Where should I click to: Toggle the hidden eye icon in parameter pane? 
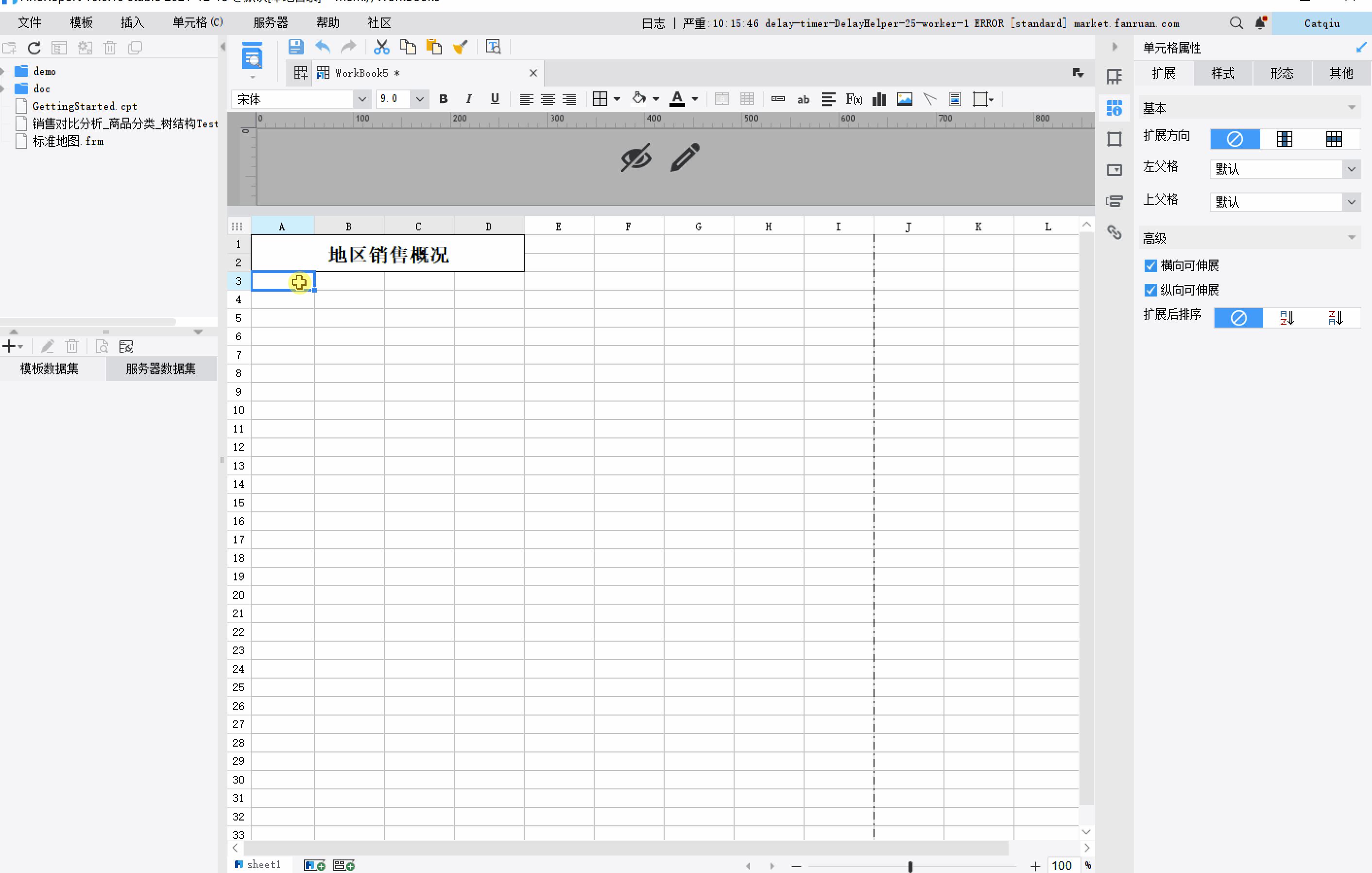635,158
